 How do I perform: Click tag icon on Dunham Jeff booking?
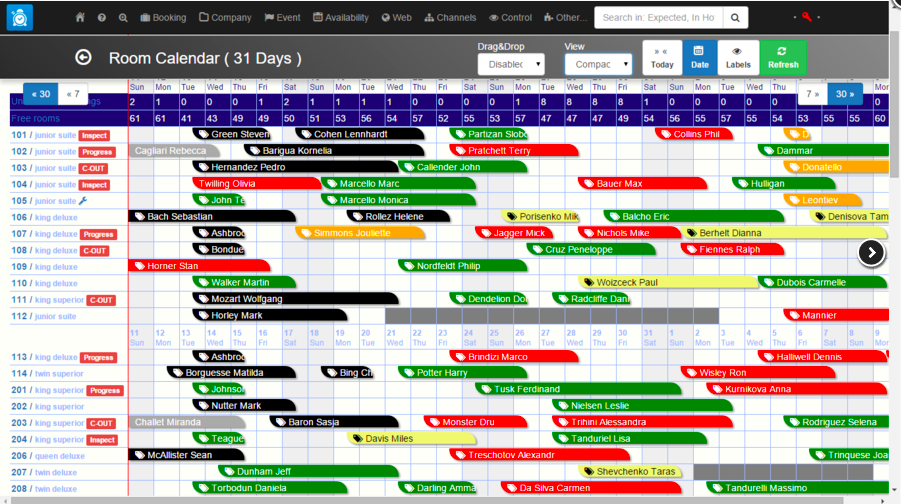click(229, 471)
